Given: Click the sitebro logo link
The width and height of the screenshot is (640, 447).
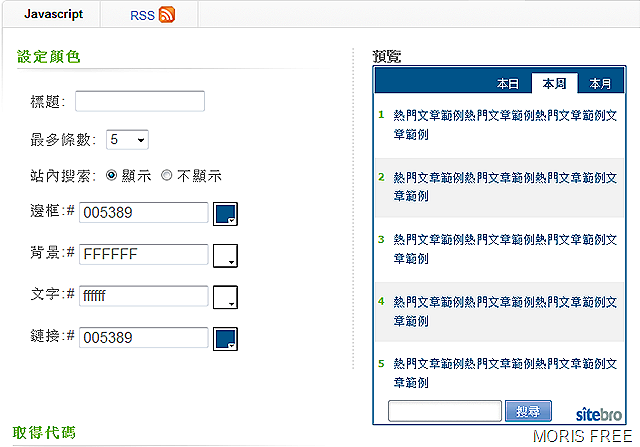Looking at the screenshot, I should click(598, 414).
